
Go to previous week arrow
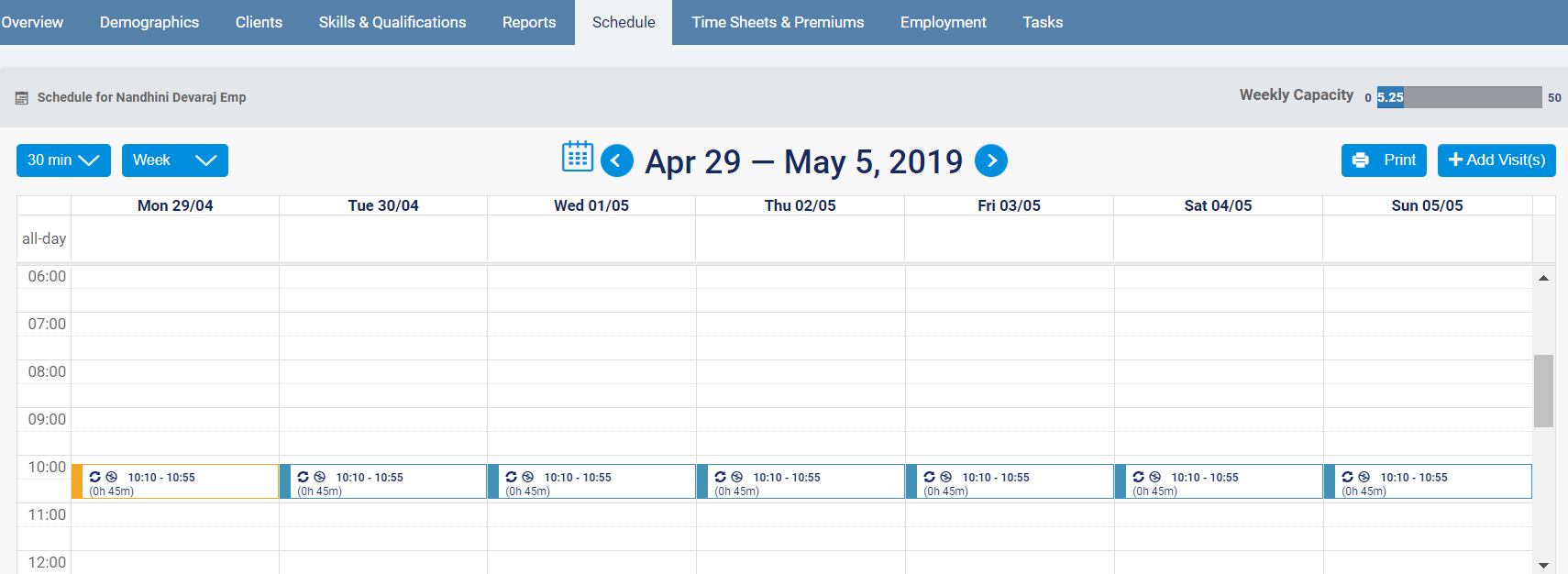click(617, 161)
